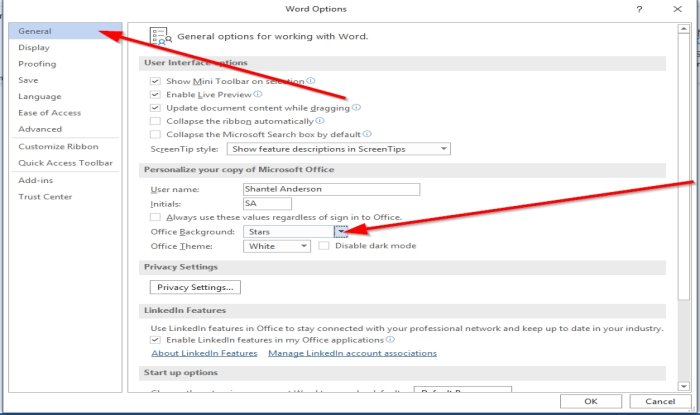Go to Trust Center
Viewport: 700px width, 415px height.
point(45,197)
